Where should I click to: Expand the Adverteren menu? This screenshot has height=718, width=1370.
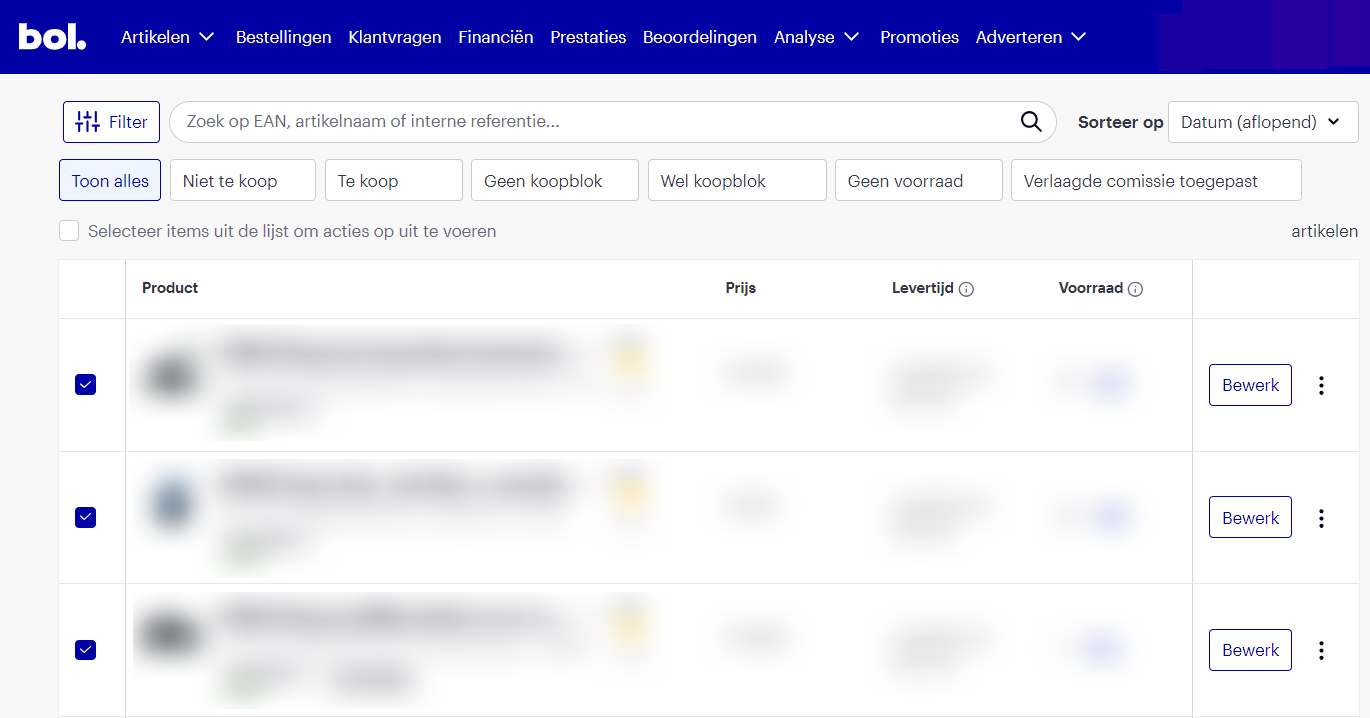click(1030, 37)
